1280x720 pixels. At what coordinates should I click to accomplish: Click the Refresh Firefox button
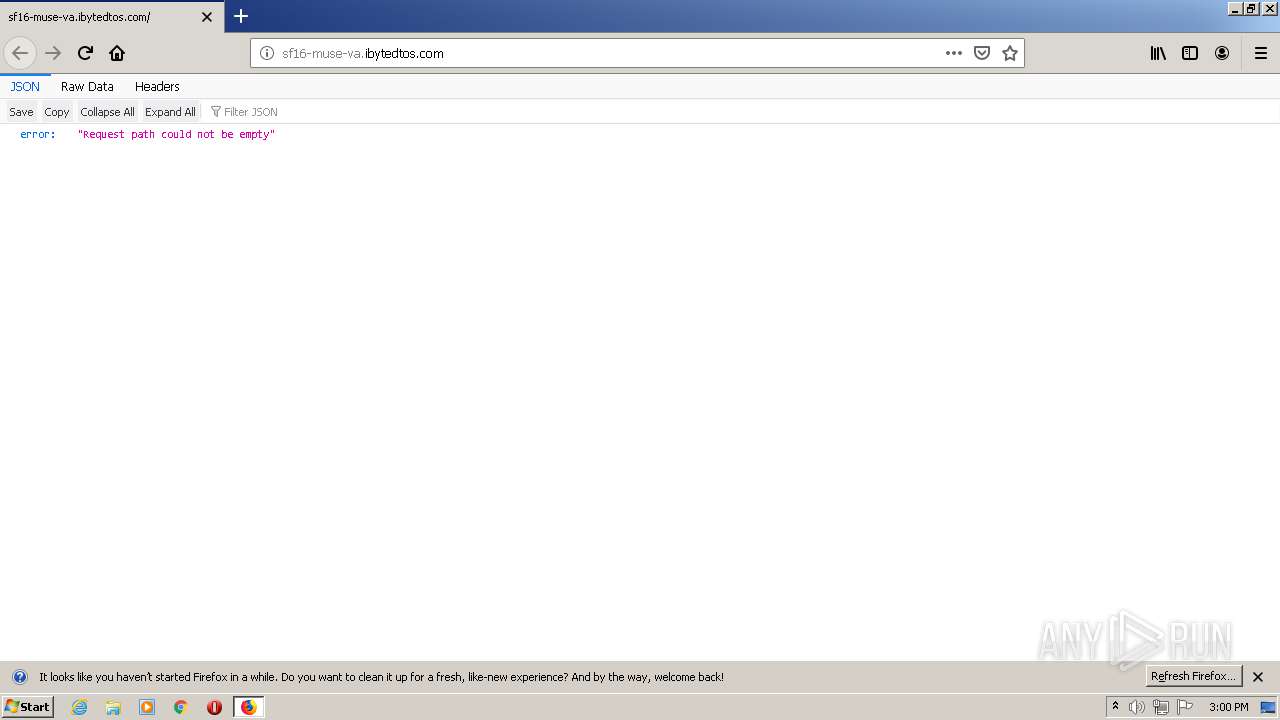point(1194,677)
